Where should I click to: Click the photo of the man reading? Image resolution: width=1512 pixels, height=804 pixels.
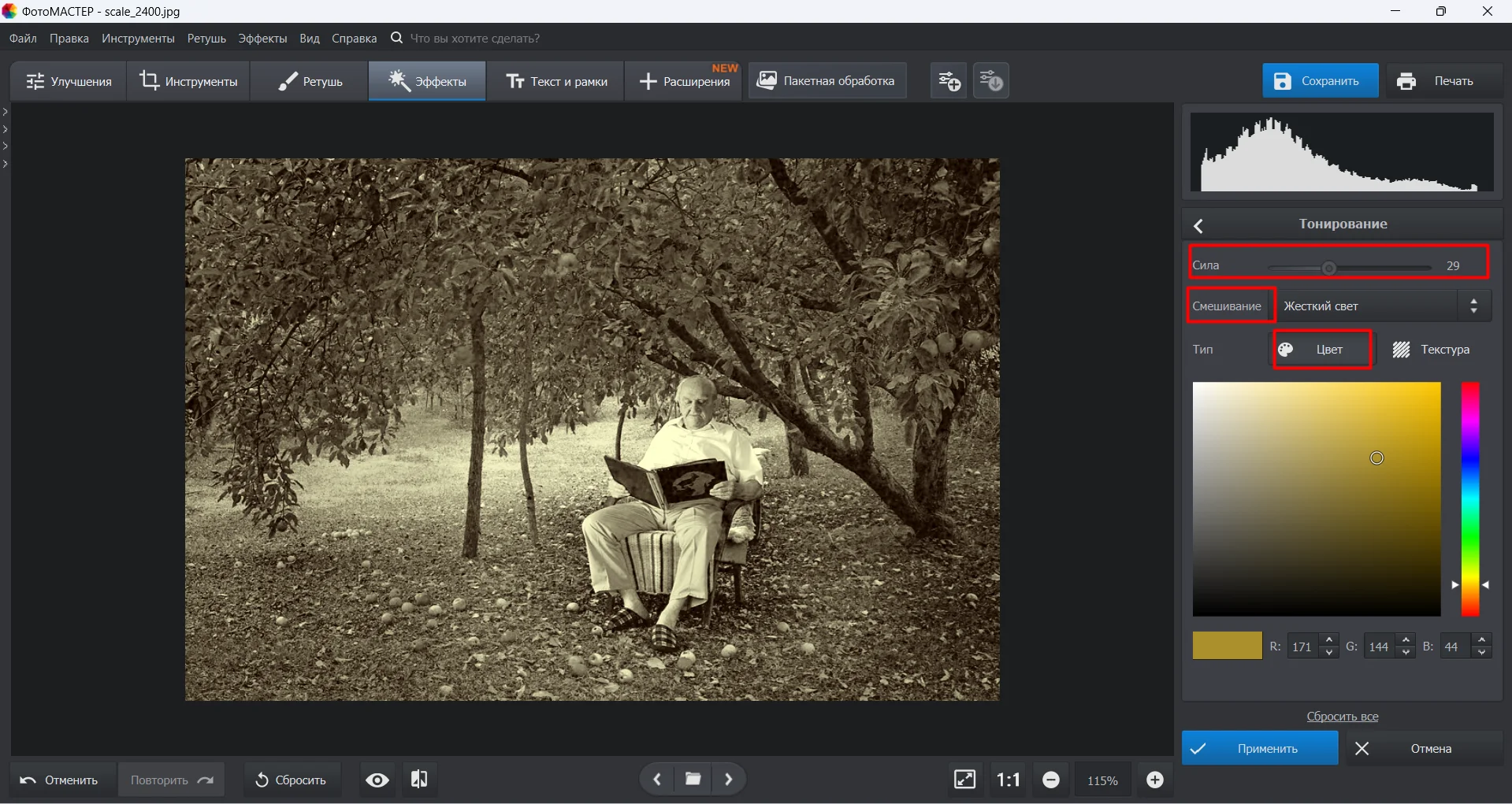593,429
